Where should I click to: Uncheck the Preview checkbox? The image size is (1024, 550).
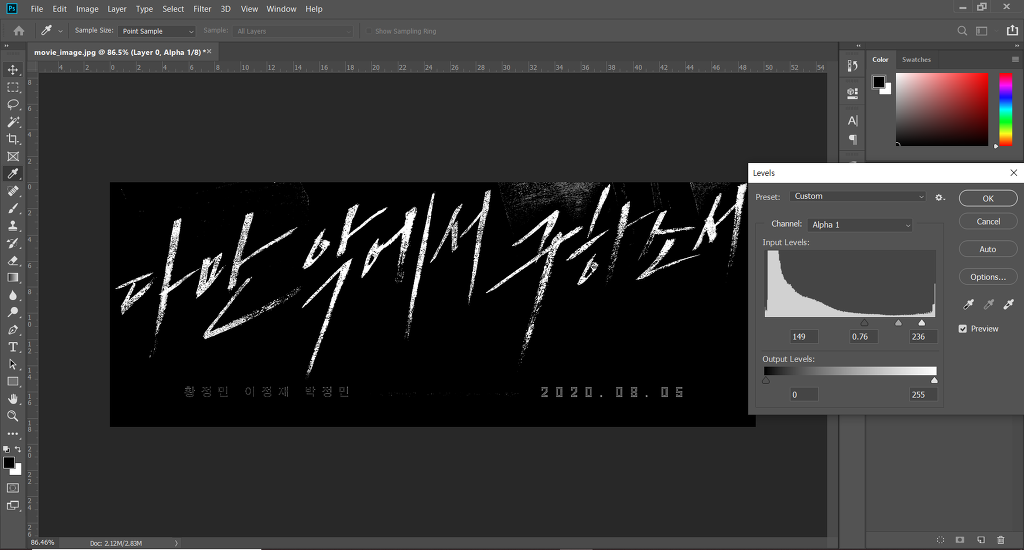(963, 329)
